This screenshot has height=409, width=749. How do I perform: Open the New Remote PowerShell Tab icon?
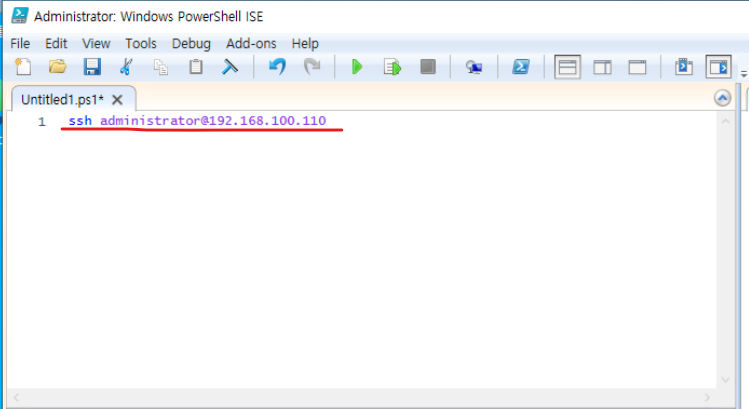point(474,67)
